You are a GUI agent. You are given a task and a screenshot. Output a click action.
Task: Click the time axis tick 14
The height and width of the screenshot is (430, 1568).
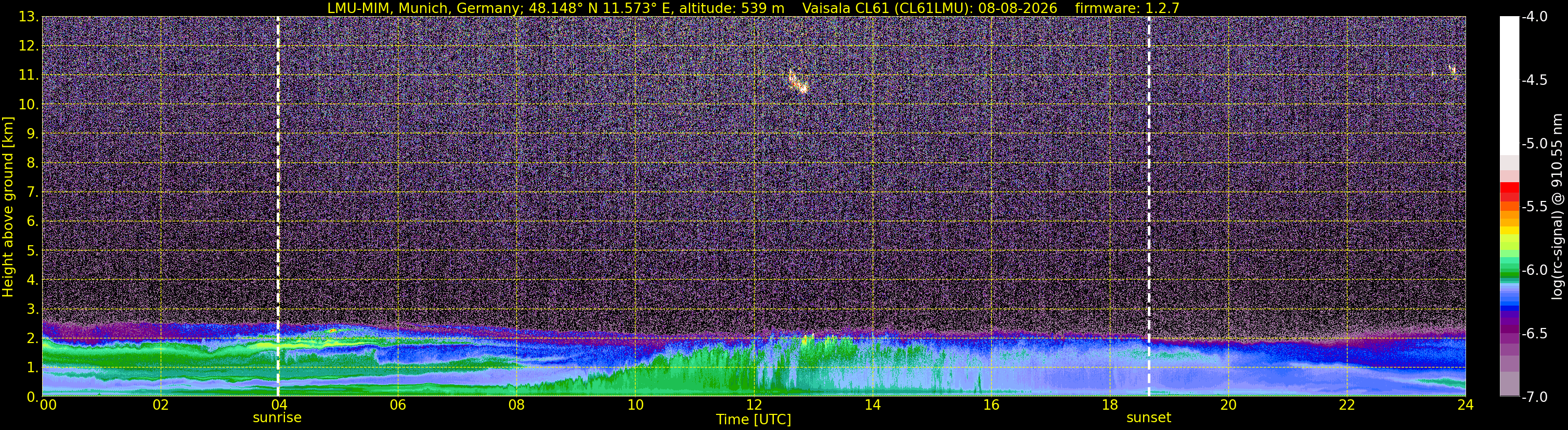pos(872,405)
